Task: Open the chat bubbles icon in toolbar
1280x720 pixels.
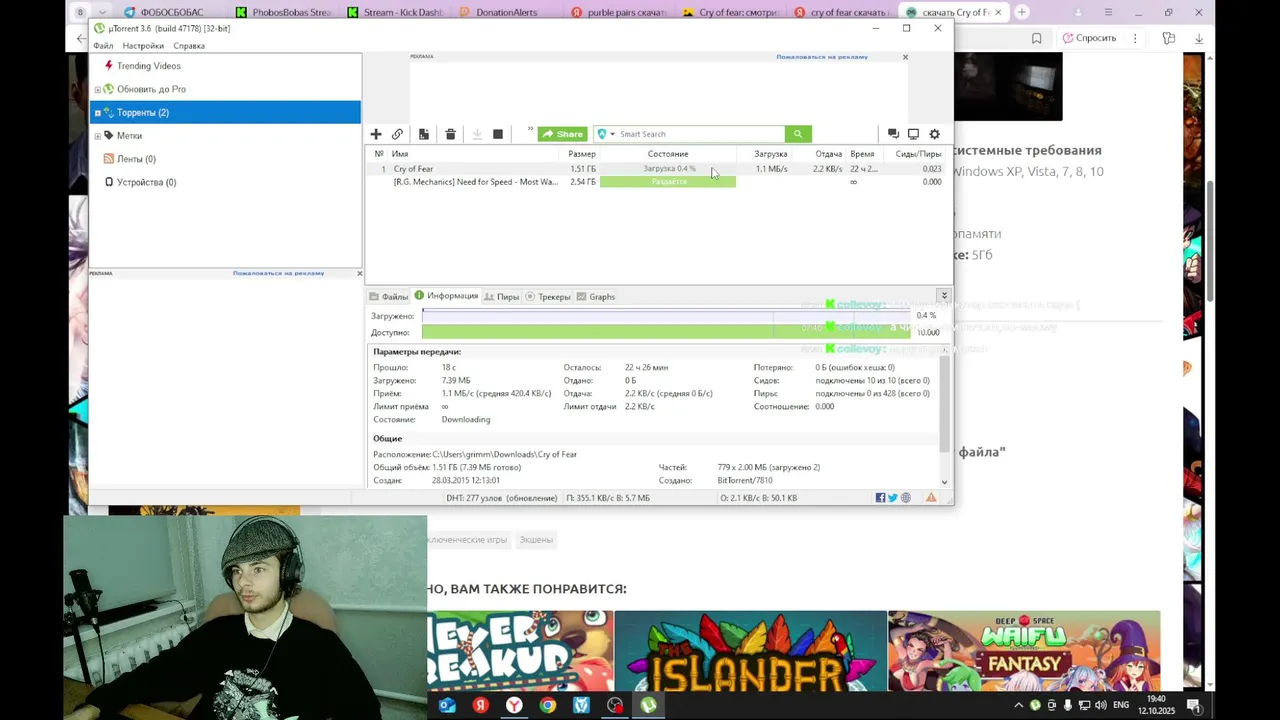Action: tap(893, 134)
